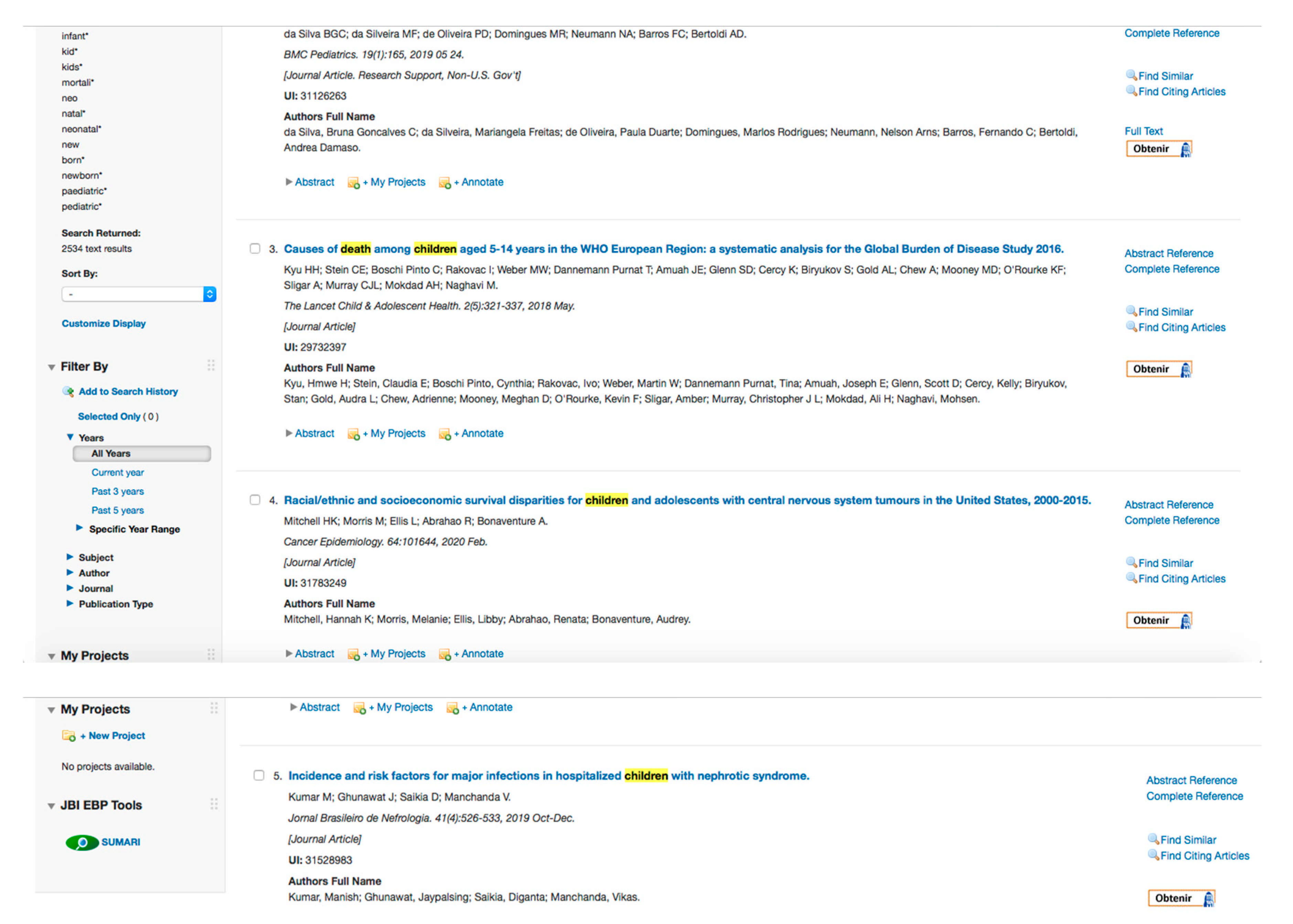Click the My Projects folder icon under result 3
The height and width of the screenshot is (924, 1293).
pos(353,434)
